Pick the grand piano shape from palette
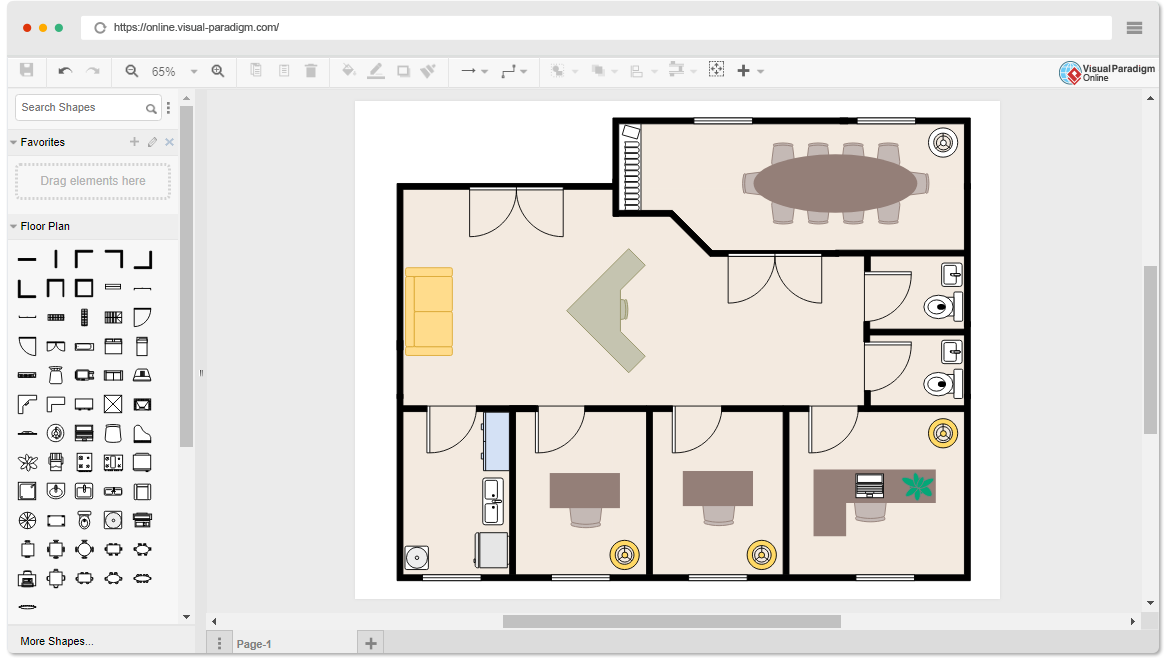Viewport: 1170px width, 665px height. click(143, 433)
